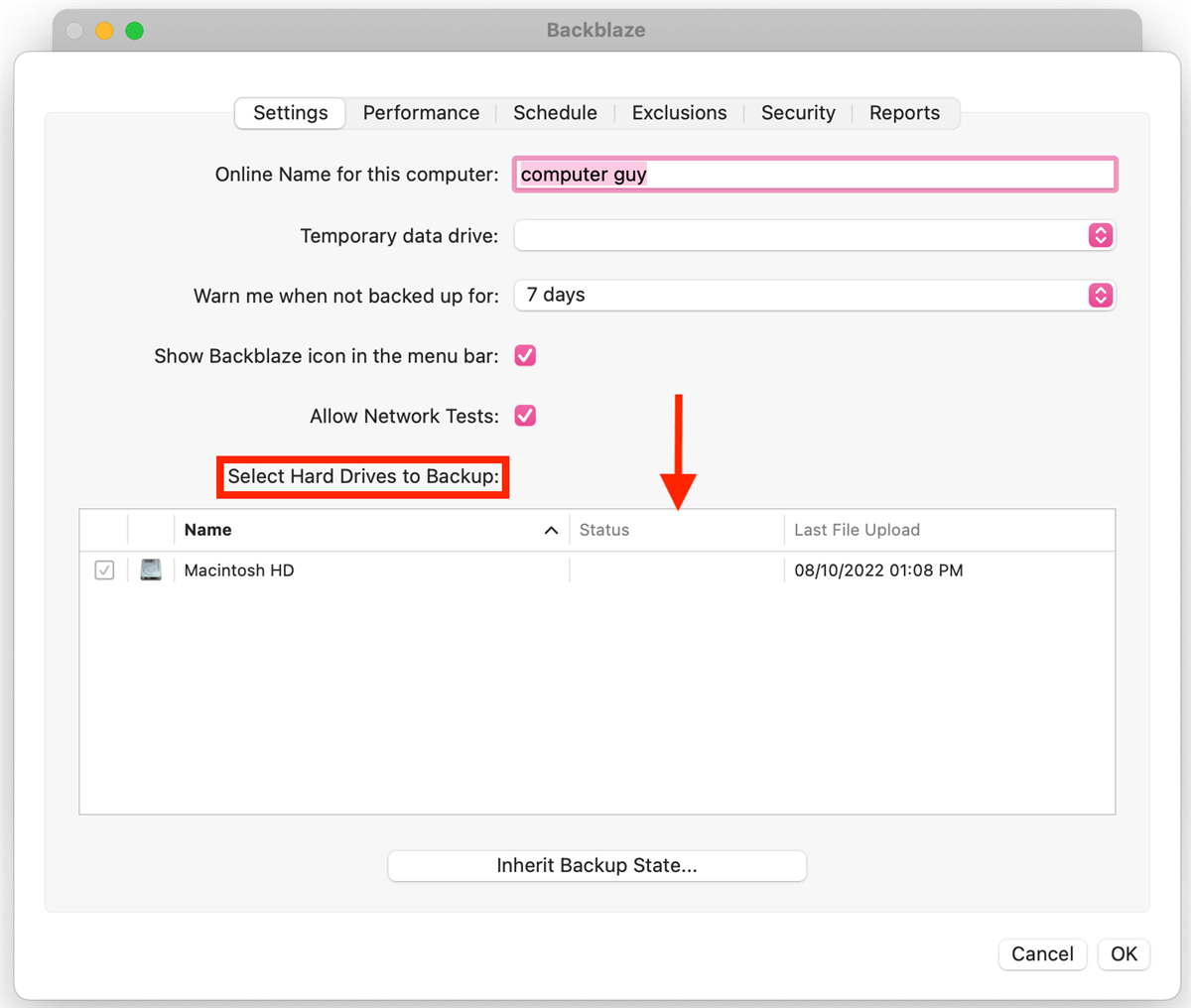Click the Cancel button

1042,953
